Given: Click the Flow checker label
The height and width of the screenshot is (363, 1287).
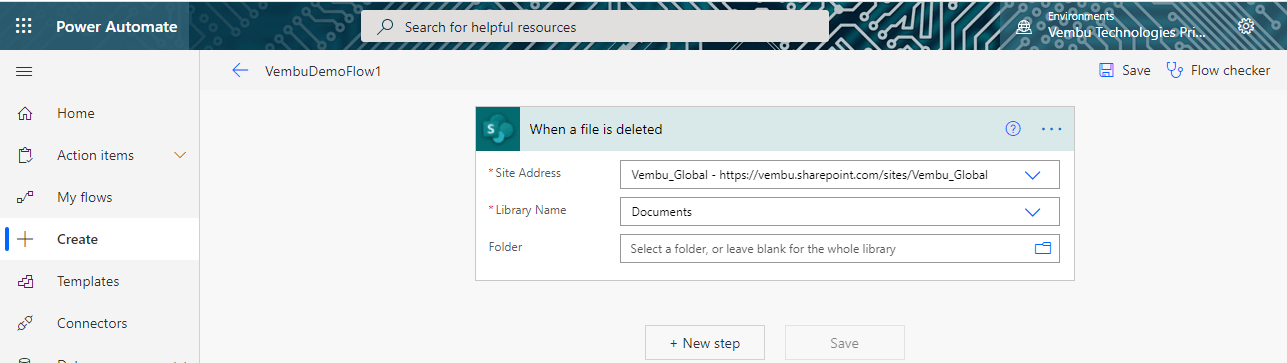Looking at the screenshot, I should coord(1230,71).
